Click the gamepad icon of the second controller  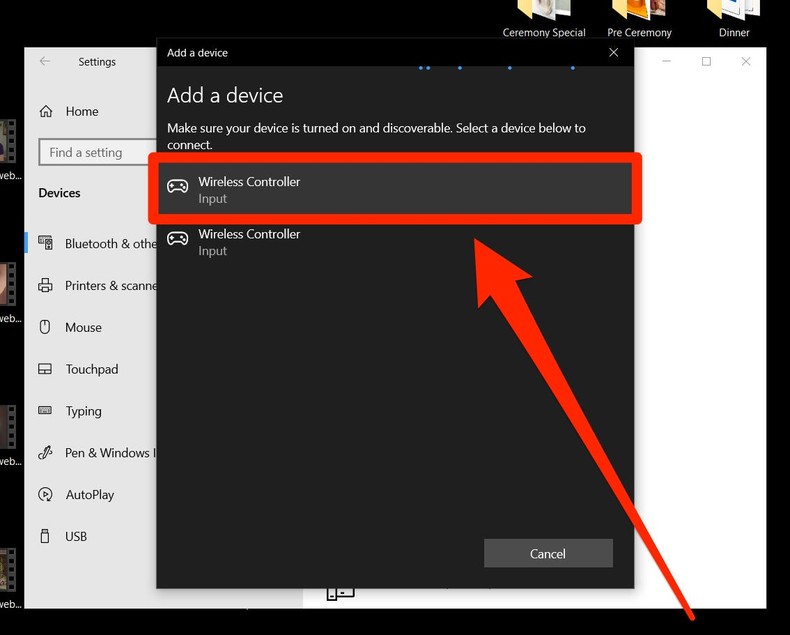(177, 238)
